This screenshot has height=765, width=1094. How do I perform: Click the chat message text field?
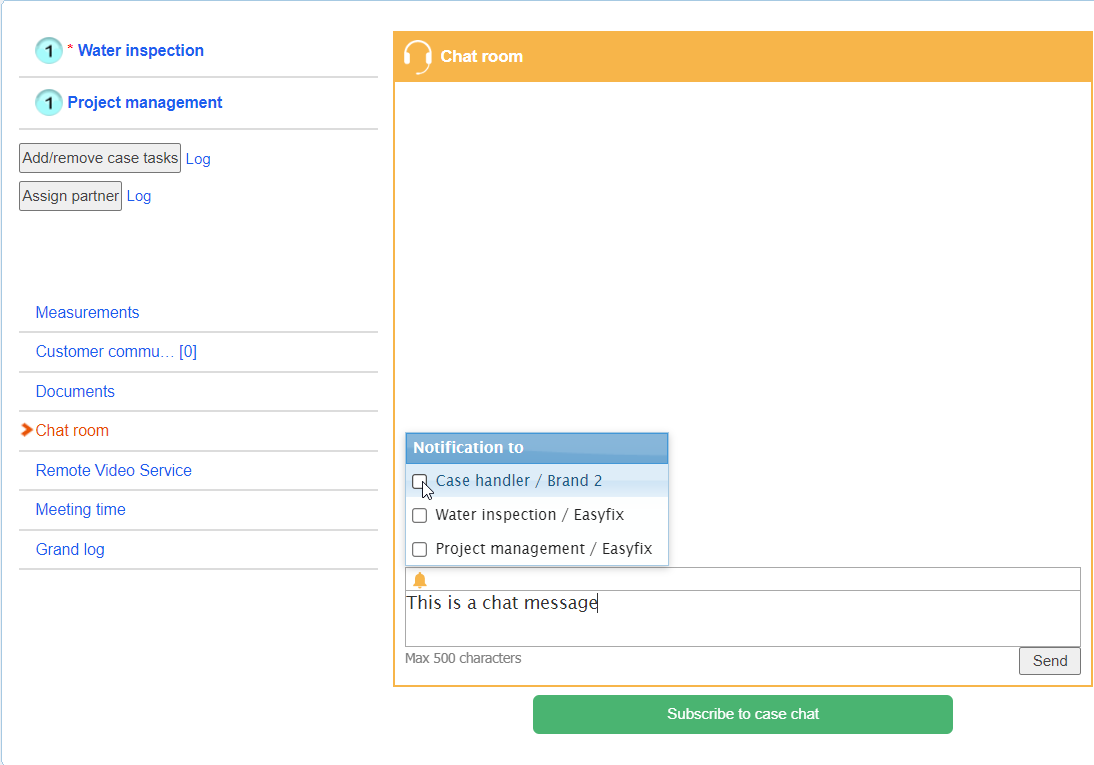tap(742, 618)
